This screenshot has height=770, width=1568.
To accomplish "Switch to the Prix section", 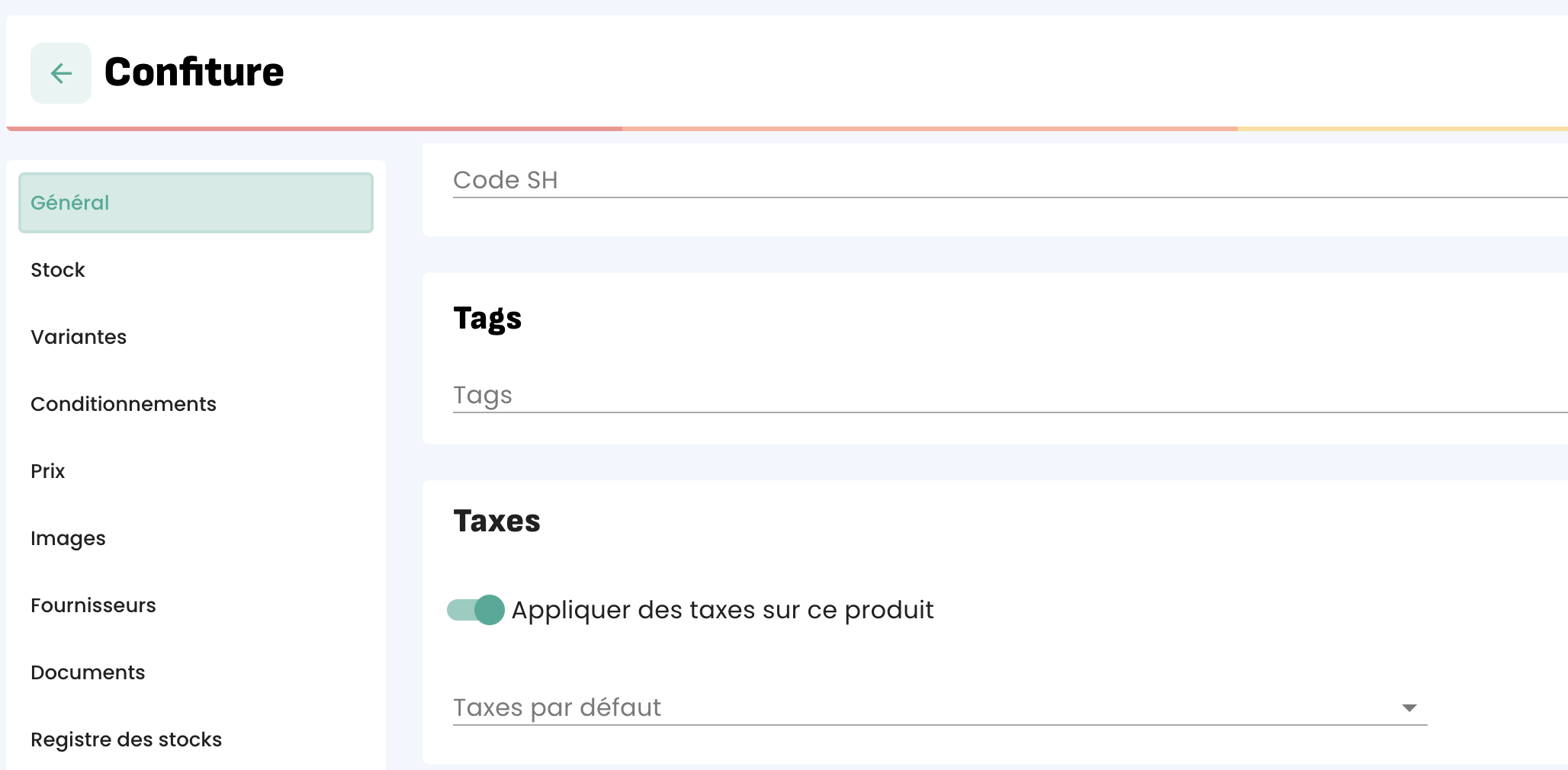I will (48, 471).
